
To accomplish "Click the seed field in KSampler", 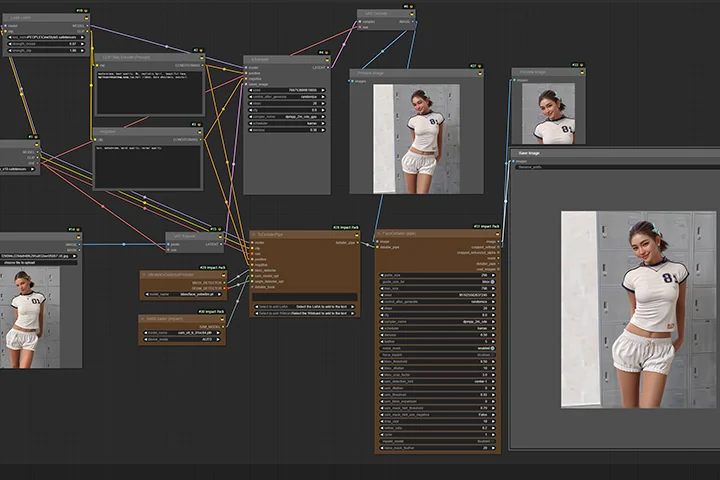I will [x=287, y=90].
